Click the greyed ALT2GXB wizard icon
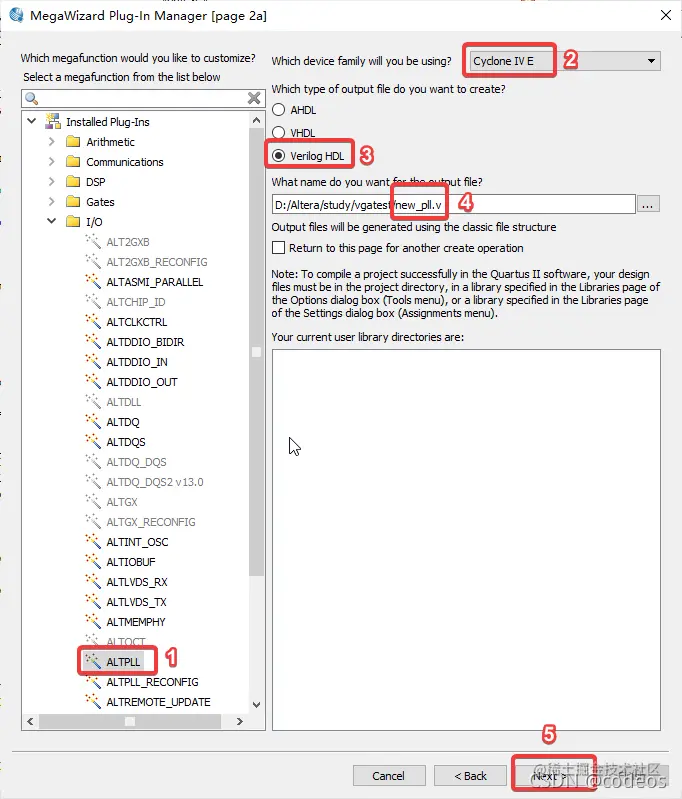 click(93, 242)
